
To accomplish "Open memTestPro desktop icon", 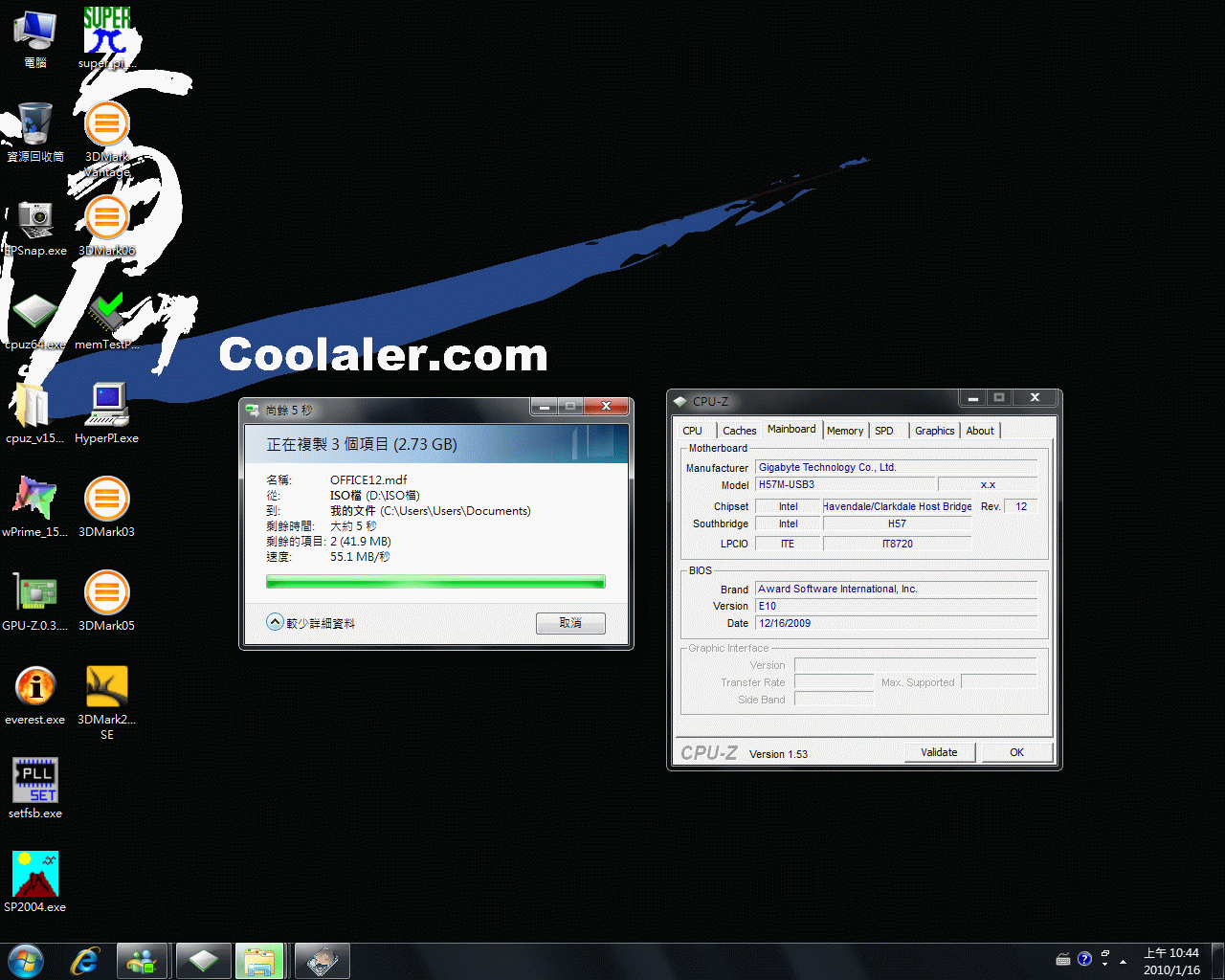I will coord(106,320).
